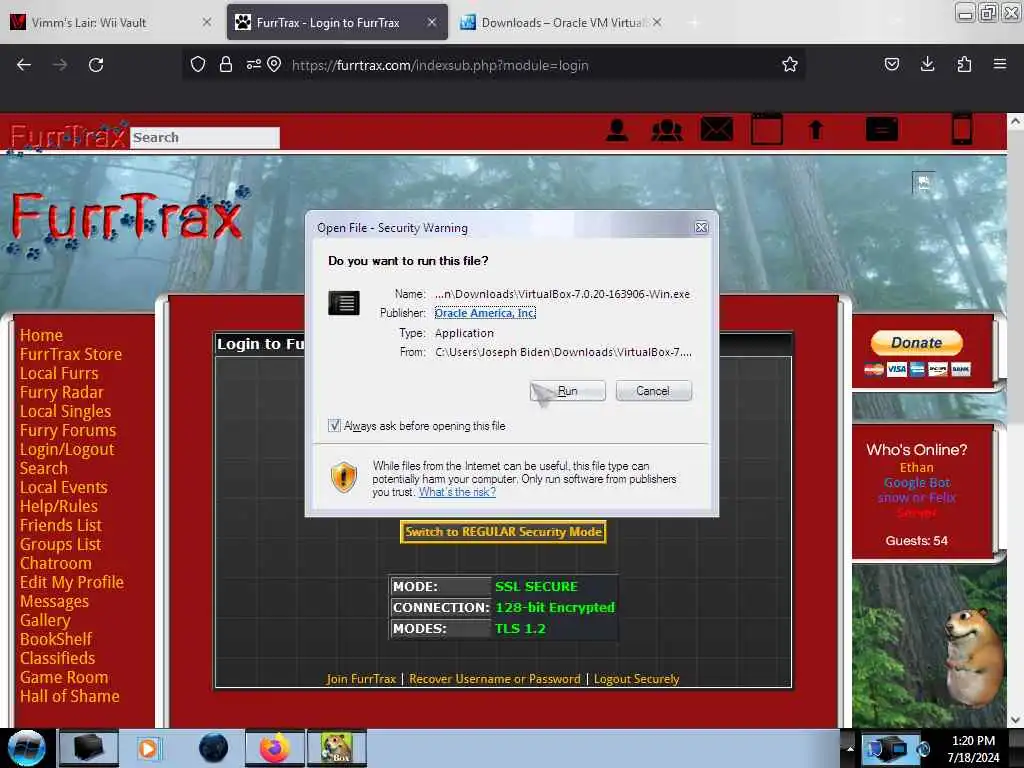Viewport: 1024px width, 768px height.
Task: Open the tracking protection shield icon
Action: [x=198, y=64]
